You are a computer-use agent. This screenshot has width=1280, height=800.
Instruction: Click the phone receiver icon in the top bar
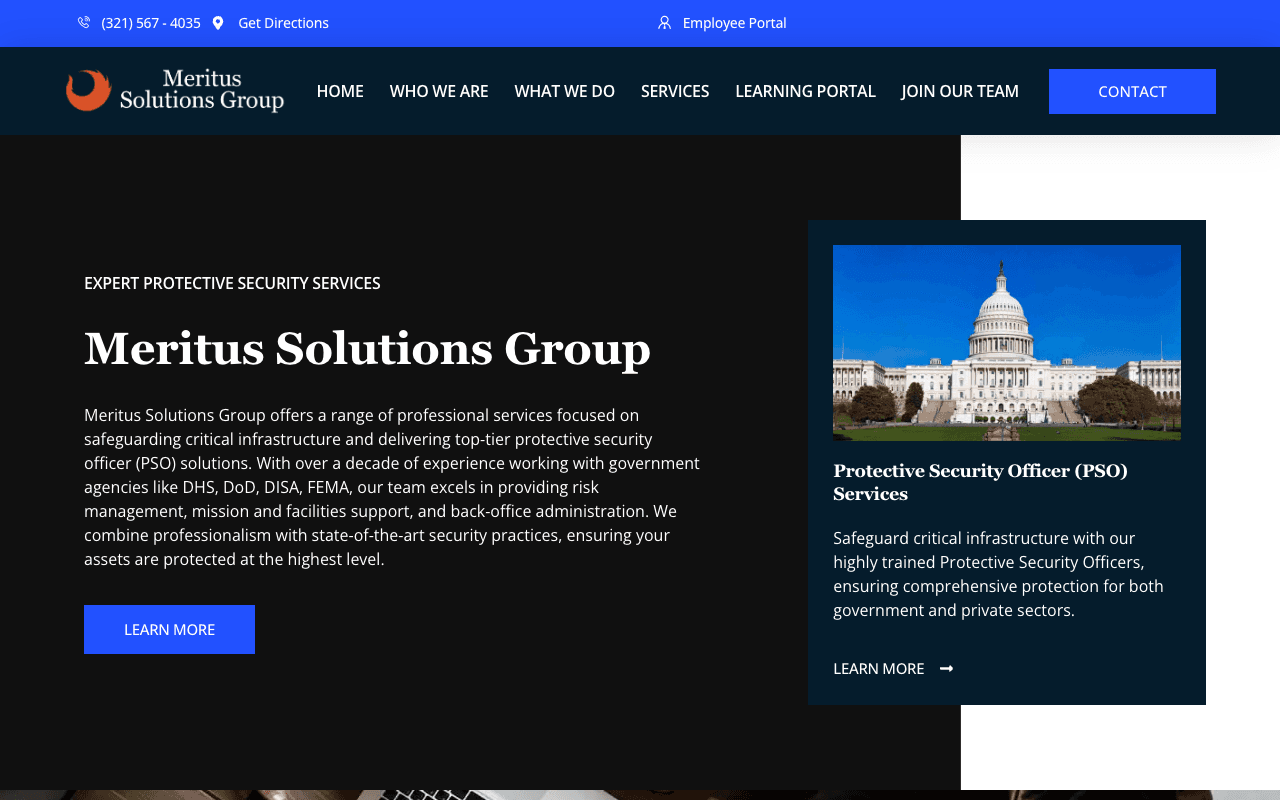click(84, 22)
